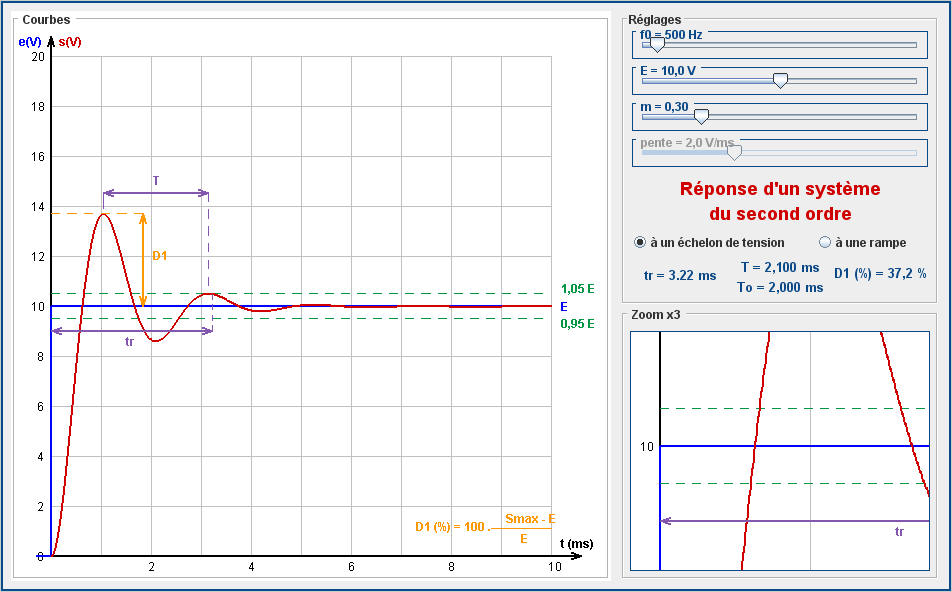Viewport: 952px width, 592px height.
Task: Click the 'Smax - E' formula numerator
Action: pyautogui.click(x=530, y=519)
